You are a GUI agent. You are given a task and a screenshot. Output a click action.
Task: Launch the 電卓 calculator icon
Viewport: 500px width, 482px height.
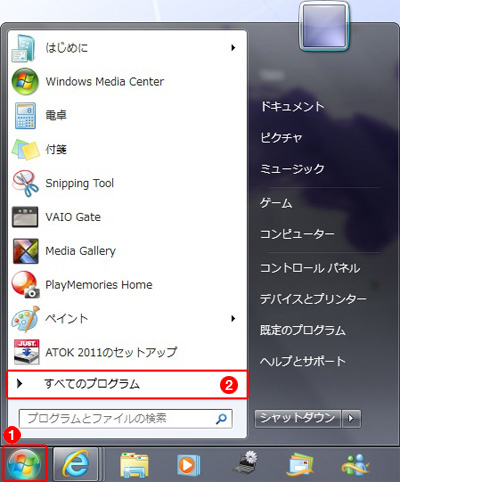point(25,116)
